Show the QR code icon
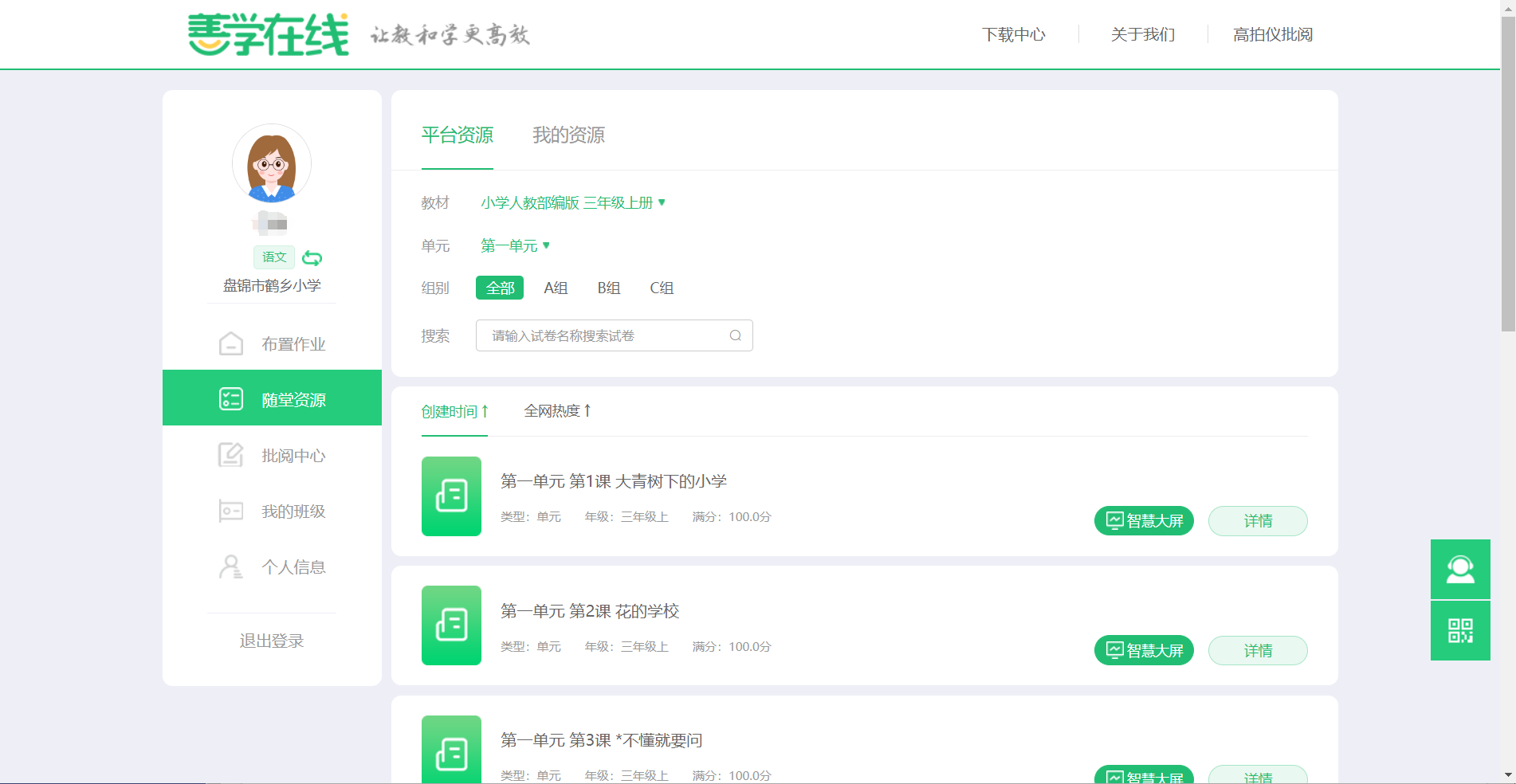Image resolution: width=1516 pixels, height=784 pixels. [1459, 631]
